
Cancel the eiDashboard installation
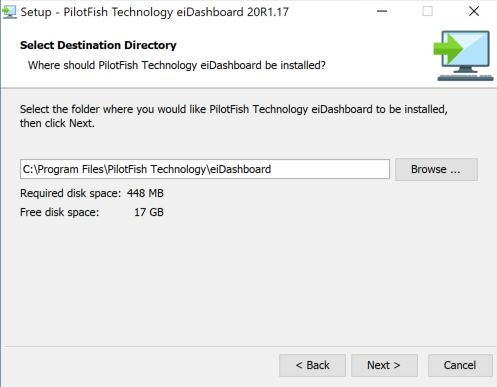point(460,365)
